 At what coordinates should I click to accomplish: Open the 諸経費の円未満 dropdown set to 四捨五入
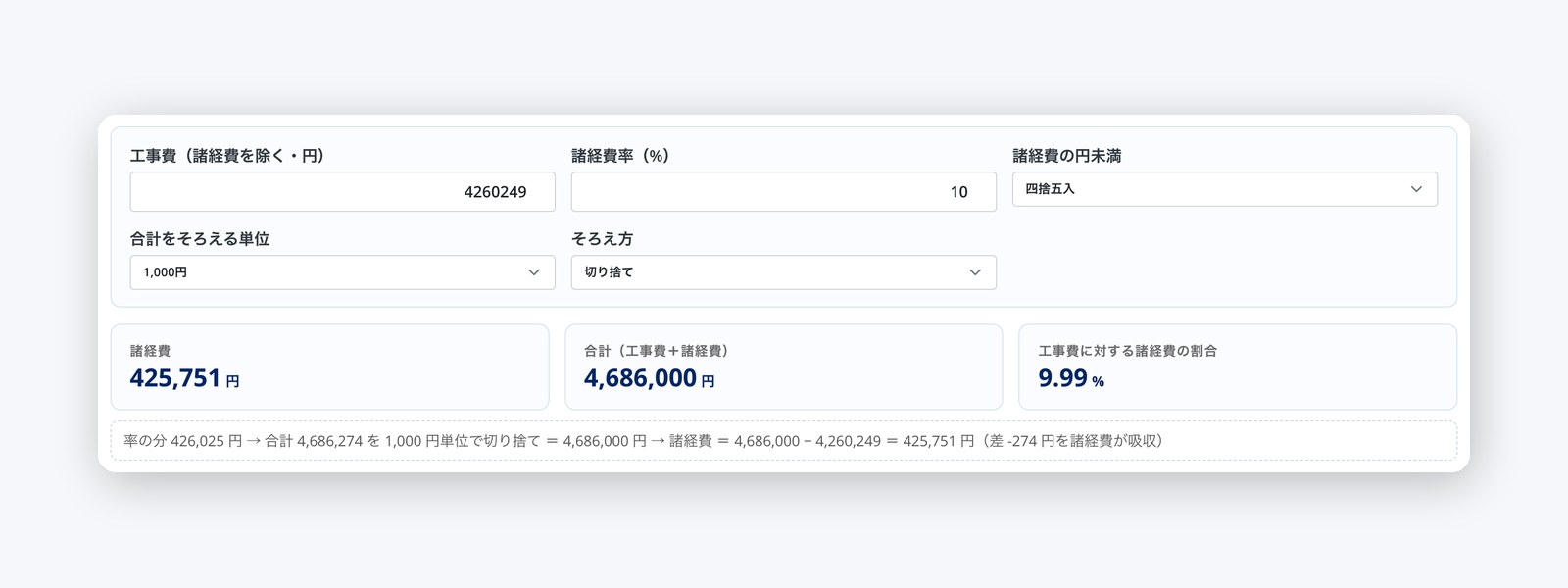[1224, 189]
